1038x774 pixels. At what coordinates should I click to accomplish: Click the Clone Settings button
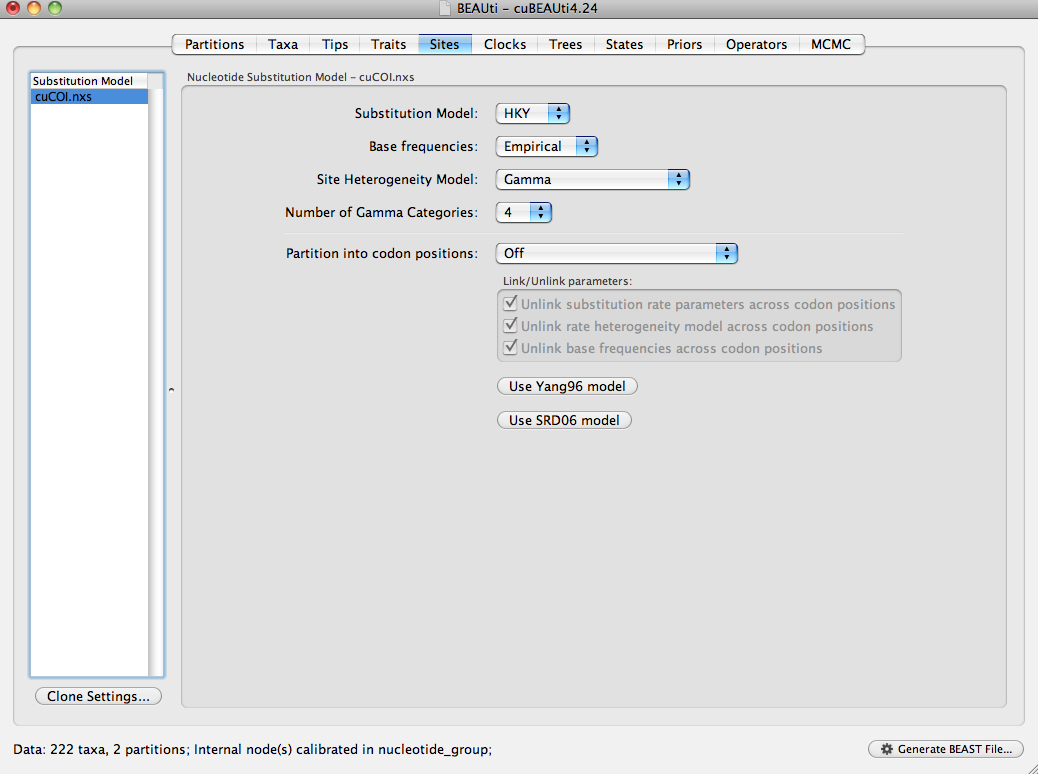click(x=98, y=697)
